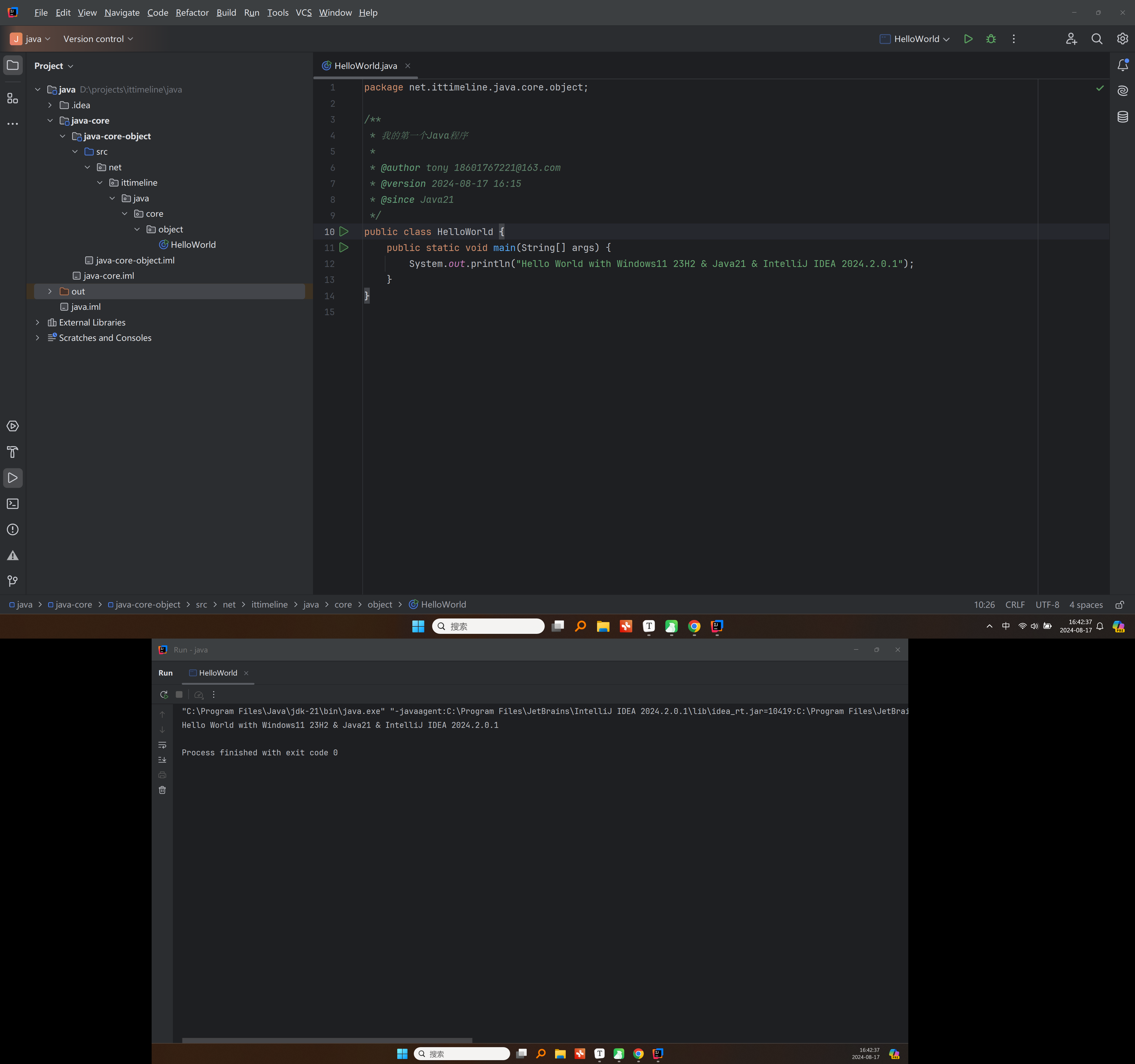Run HelloWorld with the green play button
Viewport: 1135px width, 1064px height.
(968, 39)
